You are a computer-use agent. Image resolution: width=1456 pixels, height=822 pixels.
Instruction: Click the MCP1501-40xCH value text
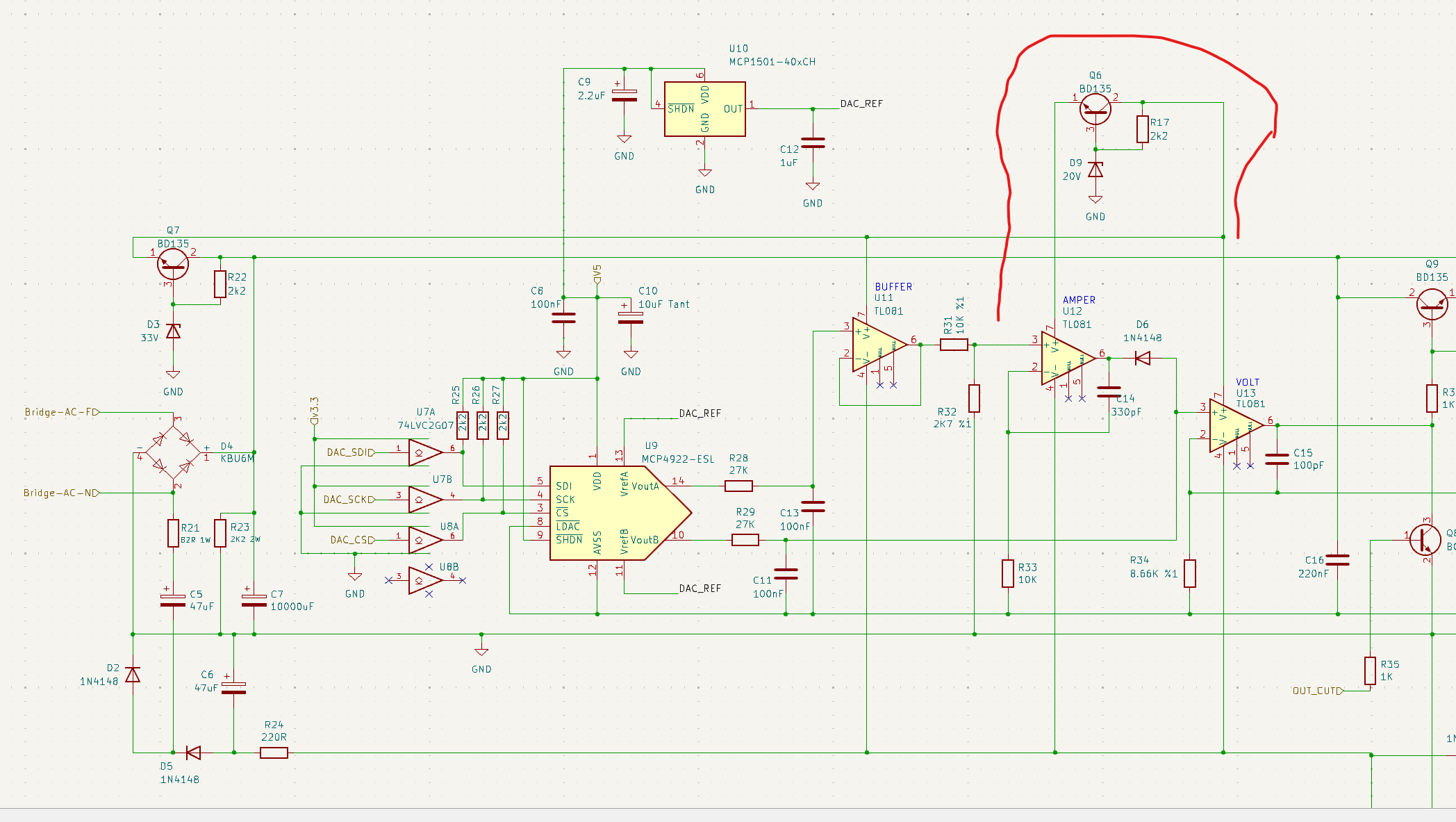click(772, 62)
